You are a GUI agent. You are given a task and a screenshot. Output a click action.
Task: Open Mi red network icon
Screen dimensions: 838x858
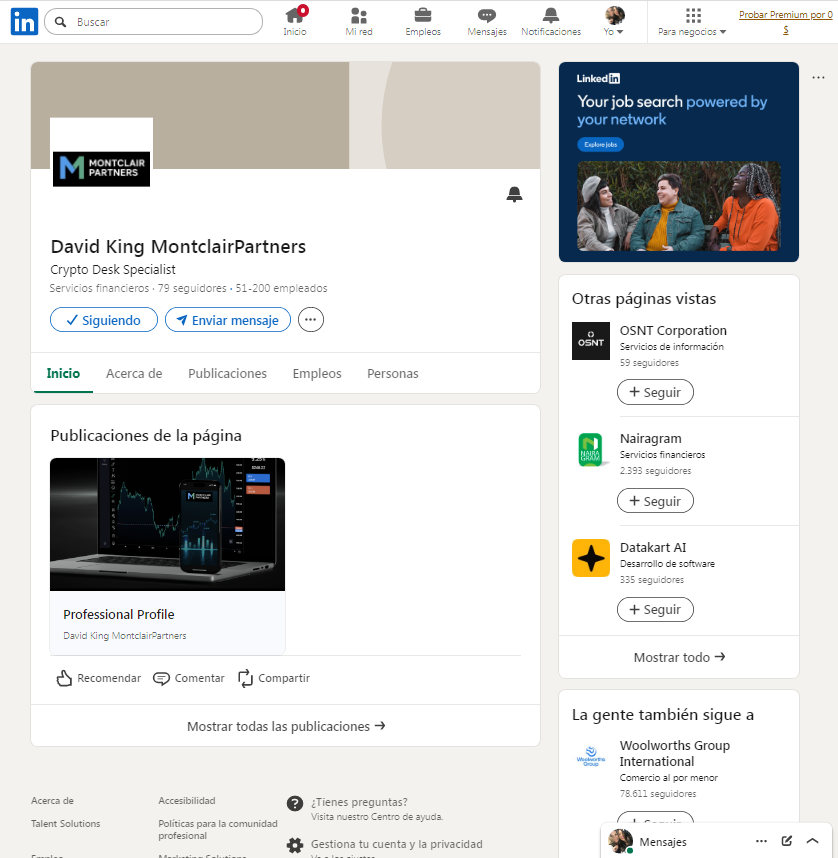(359, 22)
